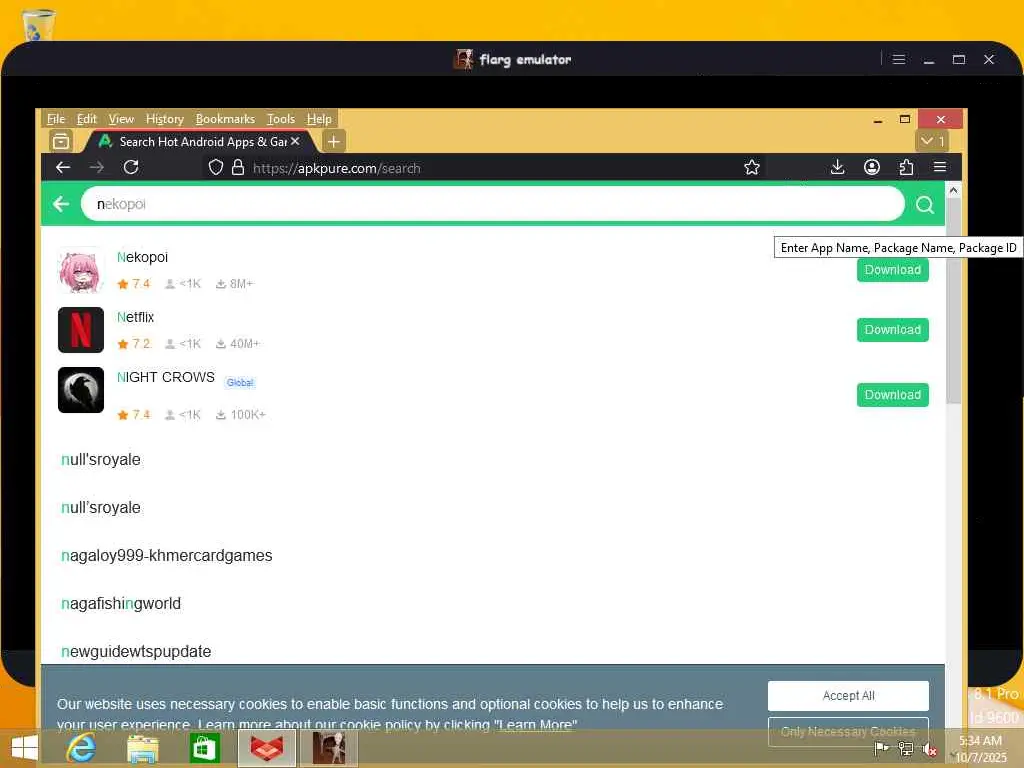The width and height of the screenshot is (1024, 768).
Task: Open the Bookmarks menu
Action: point(225,119)
